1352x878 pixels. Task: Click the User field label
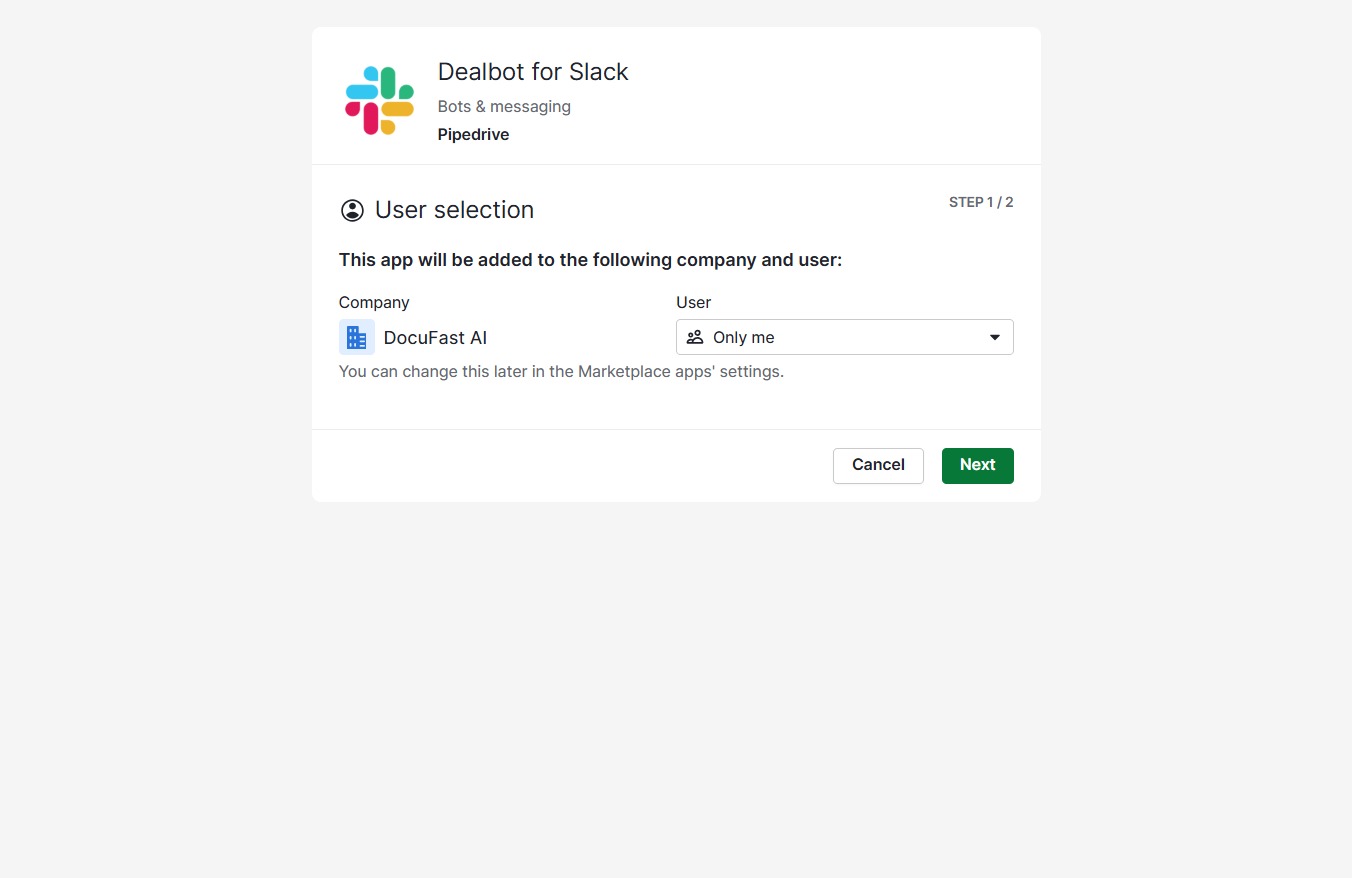point(694,302)
